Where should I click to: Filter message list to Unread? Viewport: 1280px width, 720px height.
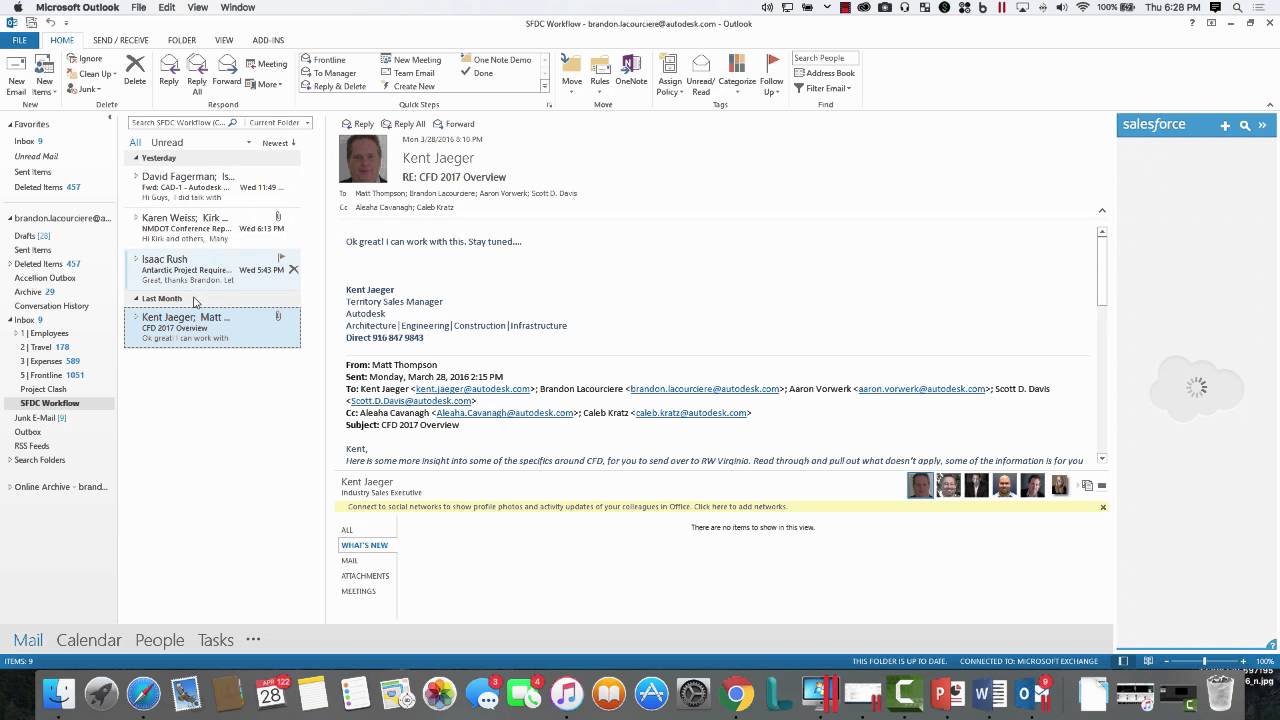point(167,142)
